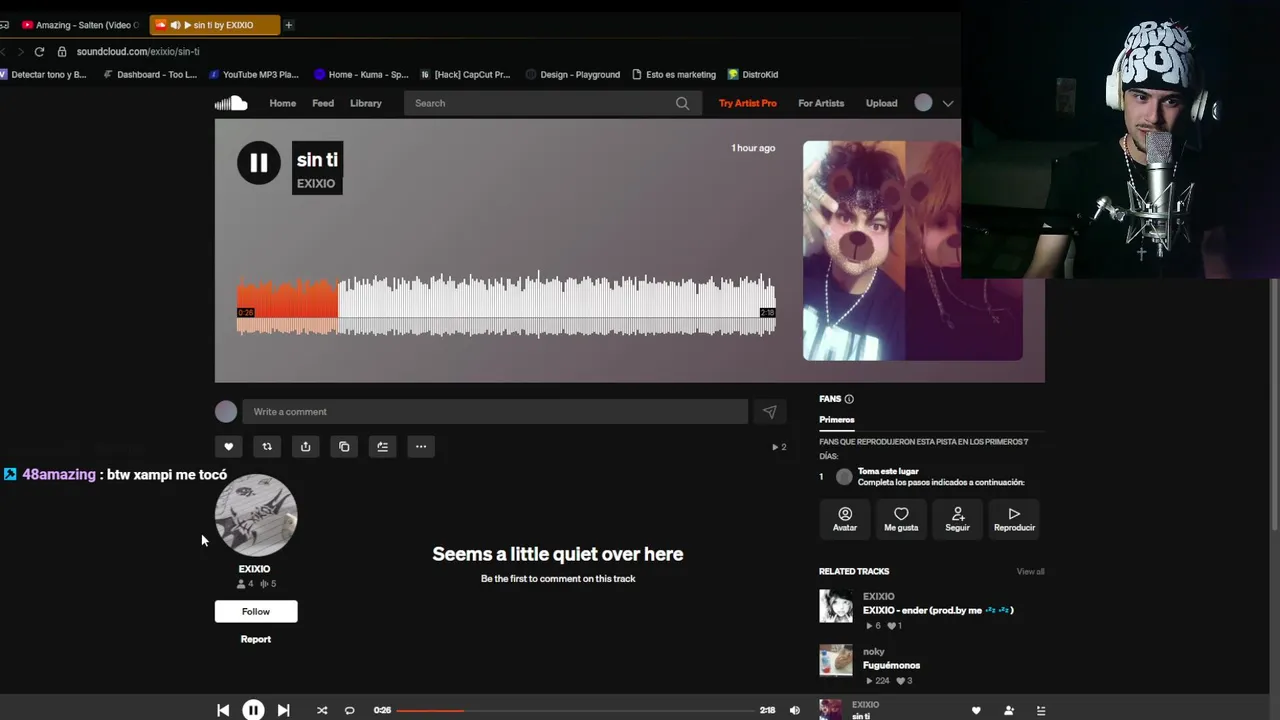Add the track to Next up queue icon
This screenshot has height=720, width=1280.
(382, 447)
